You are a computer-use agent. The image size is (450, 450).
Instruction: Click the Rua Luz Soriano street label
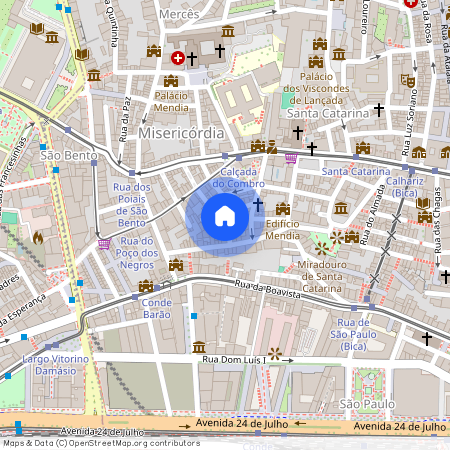[410, 122]
